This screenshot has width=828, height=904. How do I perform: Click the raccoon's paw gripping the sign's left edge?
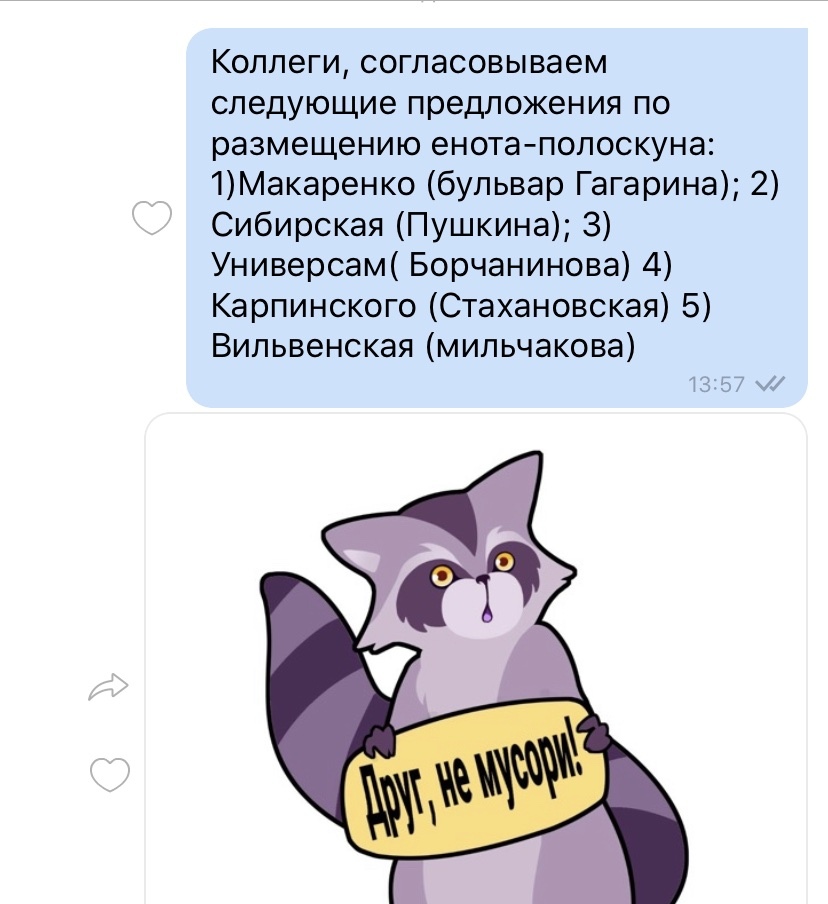click(379, 741)
